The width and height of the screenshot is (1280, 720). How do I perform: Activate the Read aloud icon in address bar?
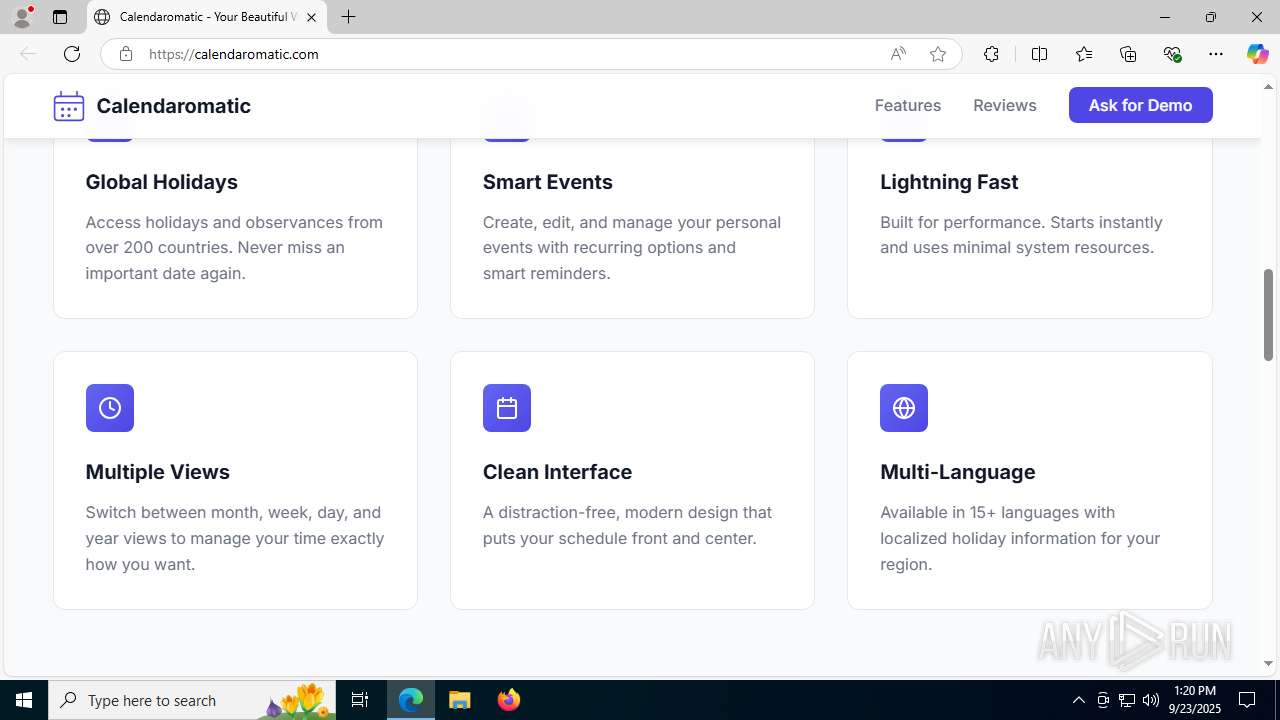(x=898, y=54)
